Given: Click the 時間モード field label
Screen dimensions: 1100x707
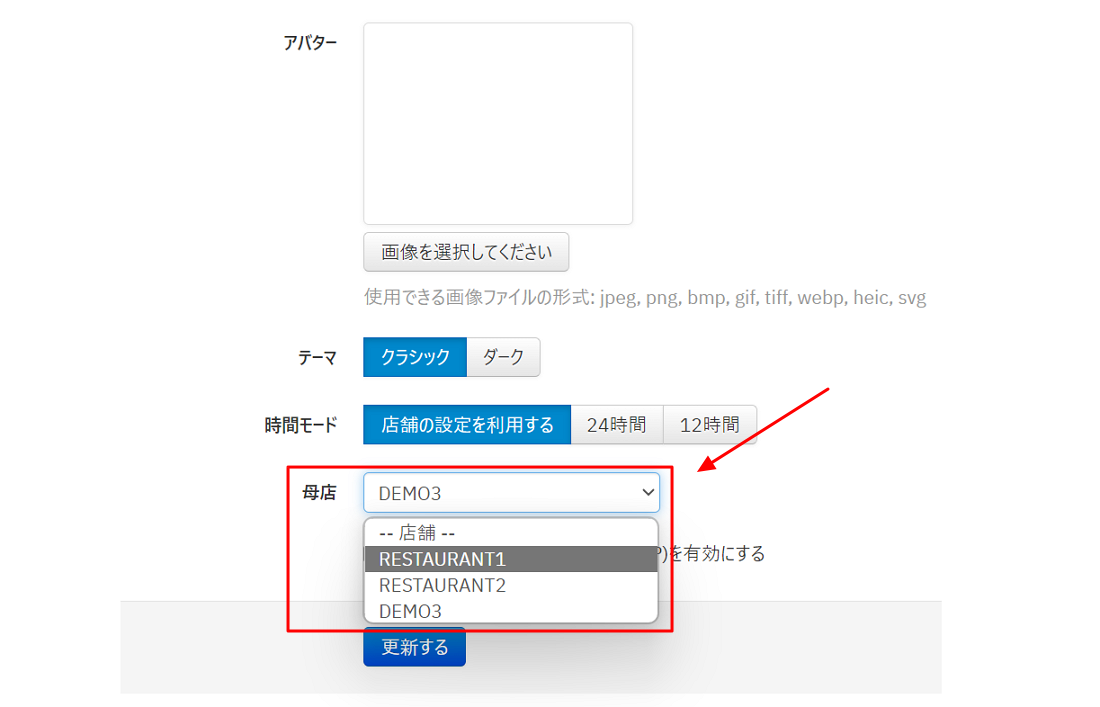Looking at the screenshot, I should click(x=301, y=425).
